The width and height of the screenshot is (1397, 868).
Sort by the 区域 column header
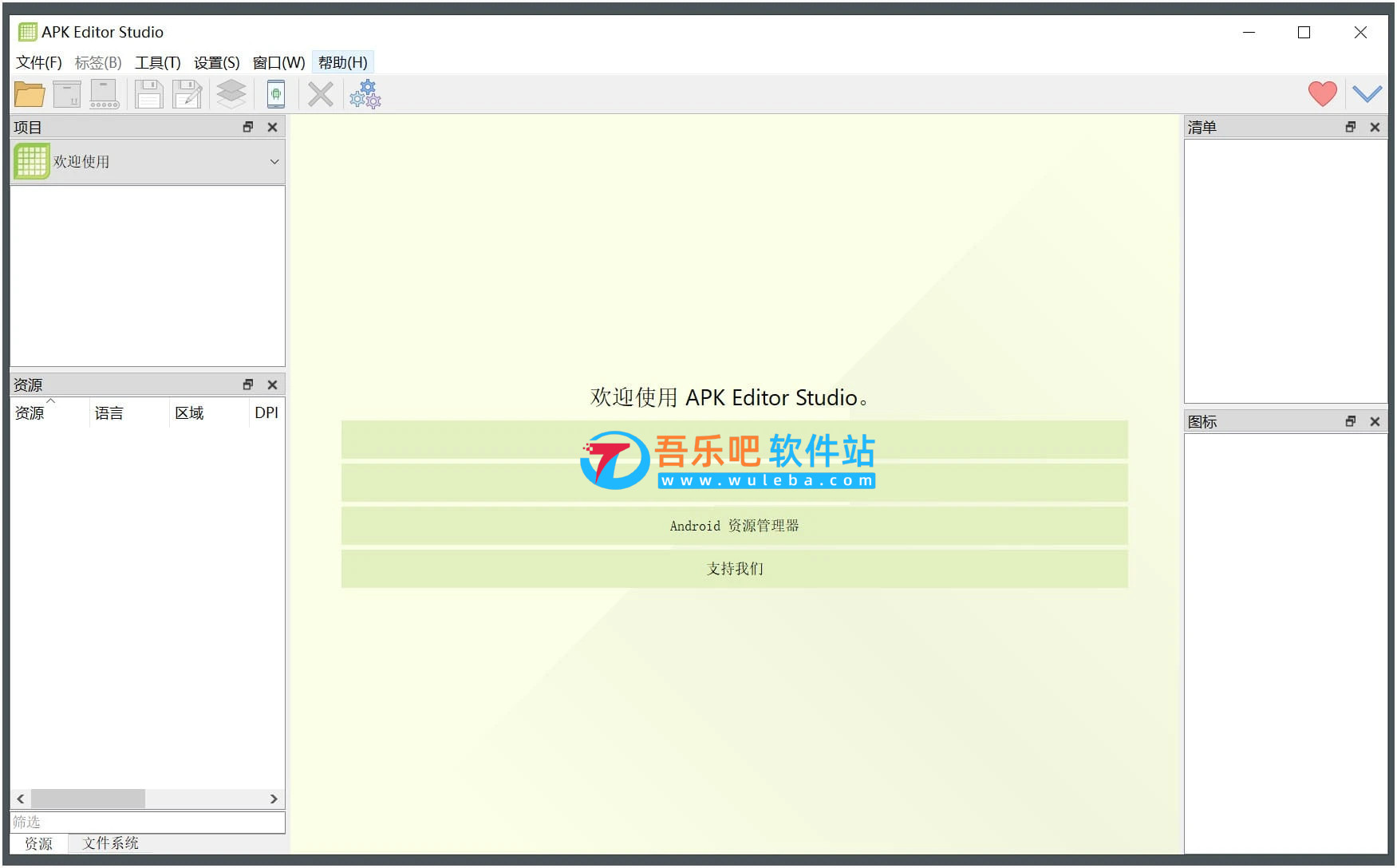click(x=209, y=412)
